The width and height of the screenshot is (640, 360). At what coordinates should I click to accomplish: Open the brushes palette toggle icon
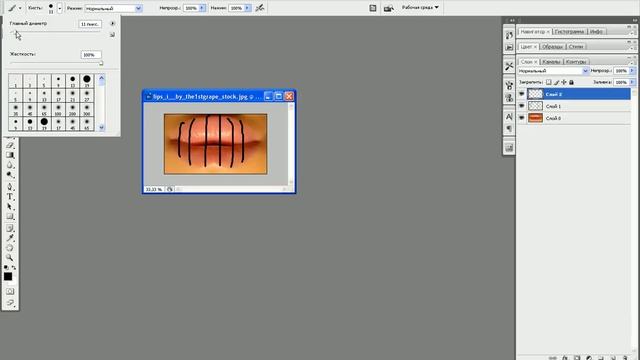tap(373, 8)
